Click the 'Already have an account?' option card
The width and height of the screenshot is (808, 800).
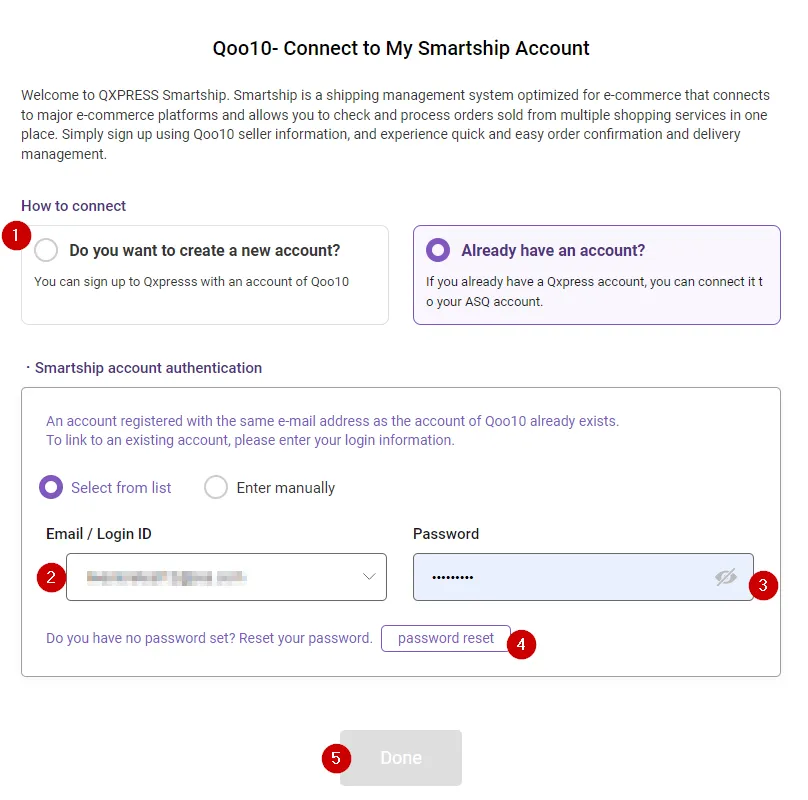(596, 275)
